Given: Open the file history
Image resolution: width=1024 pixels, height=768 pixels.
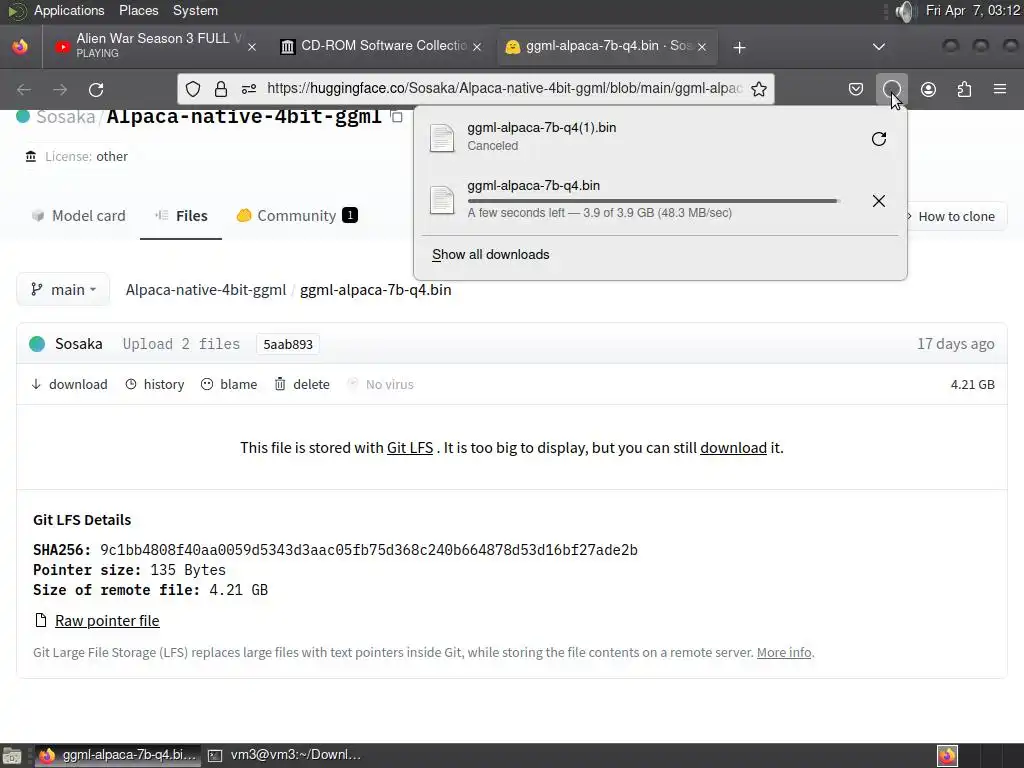Looking at the screenshot, I should [155, 385].
